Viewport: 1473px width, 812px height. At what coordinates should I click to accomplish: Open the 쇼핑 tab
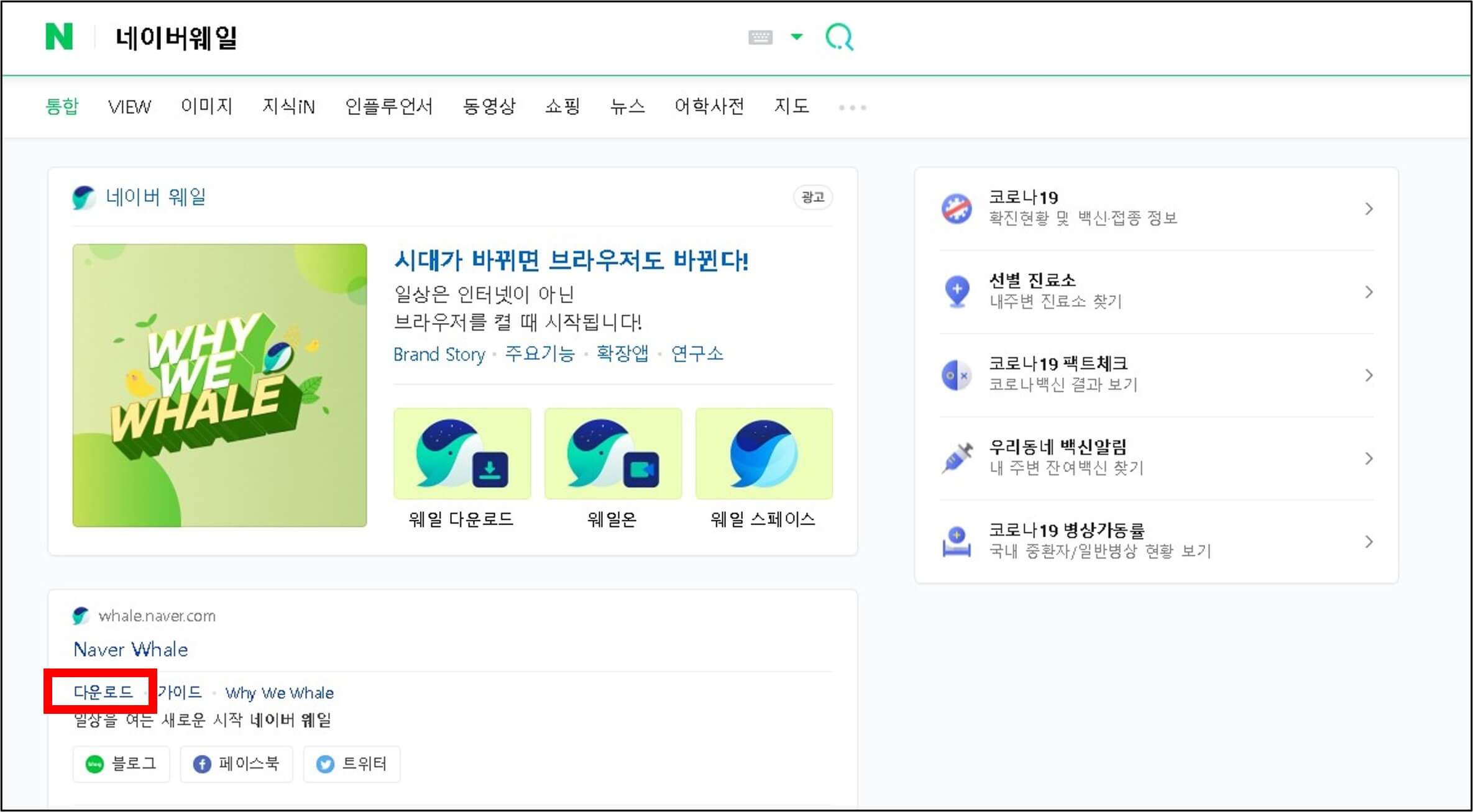[562, 106]
